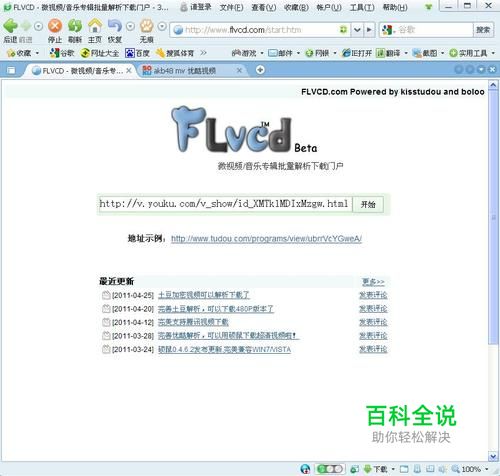Open the 2011-03-28 优酷 update link

228,336
